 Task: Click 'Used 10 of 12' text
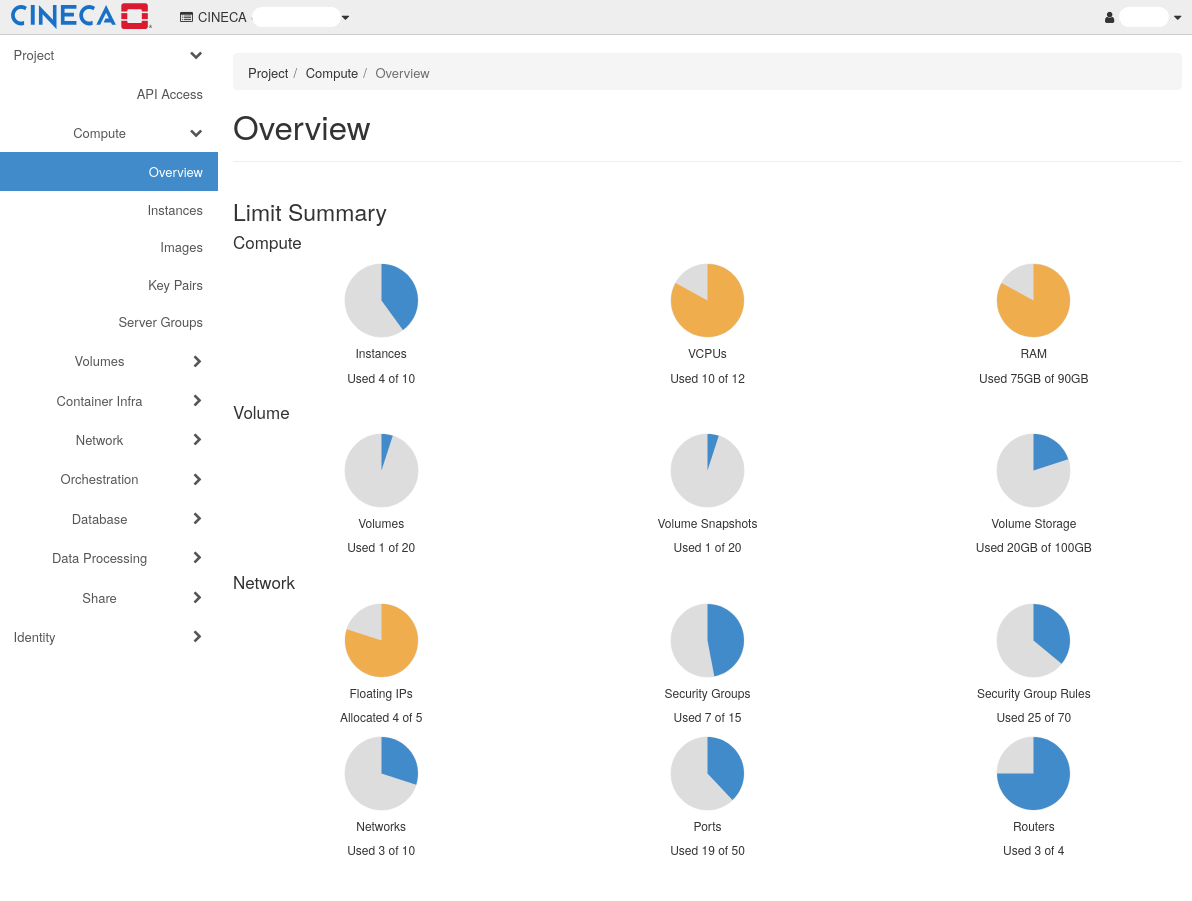point(707,379)
